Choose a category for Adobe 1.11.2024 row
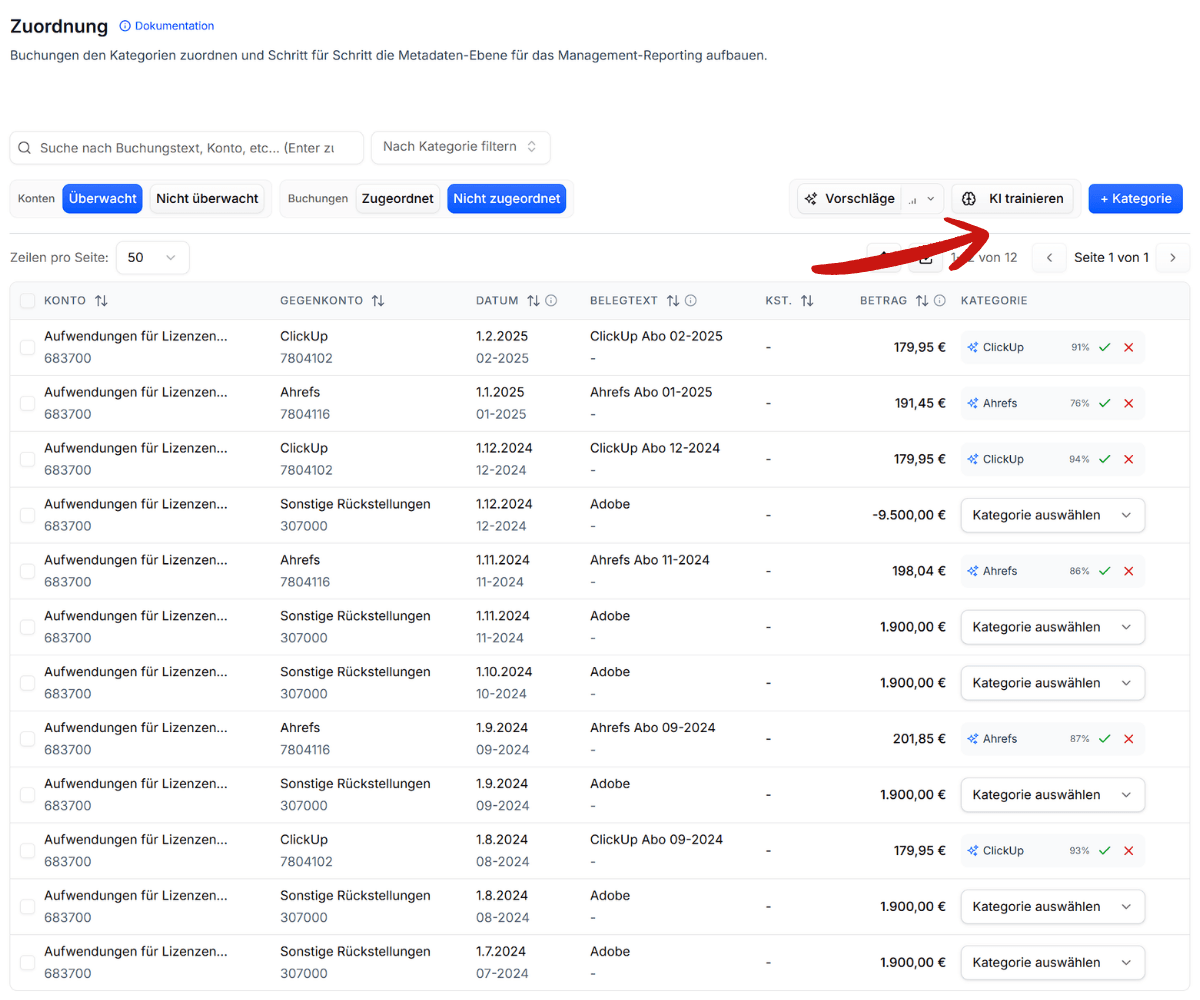The width and height of the screenshot is (1200, 1000). [x=1052, y=627]
